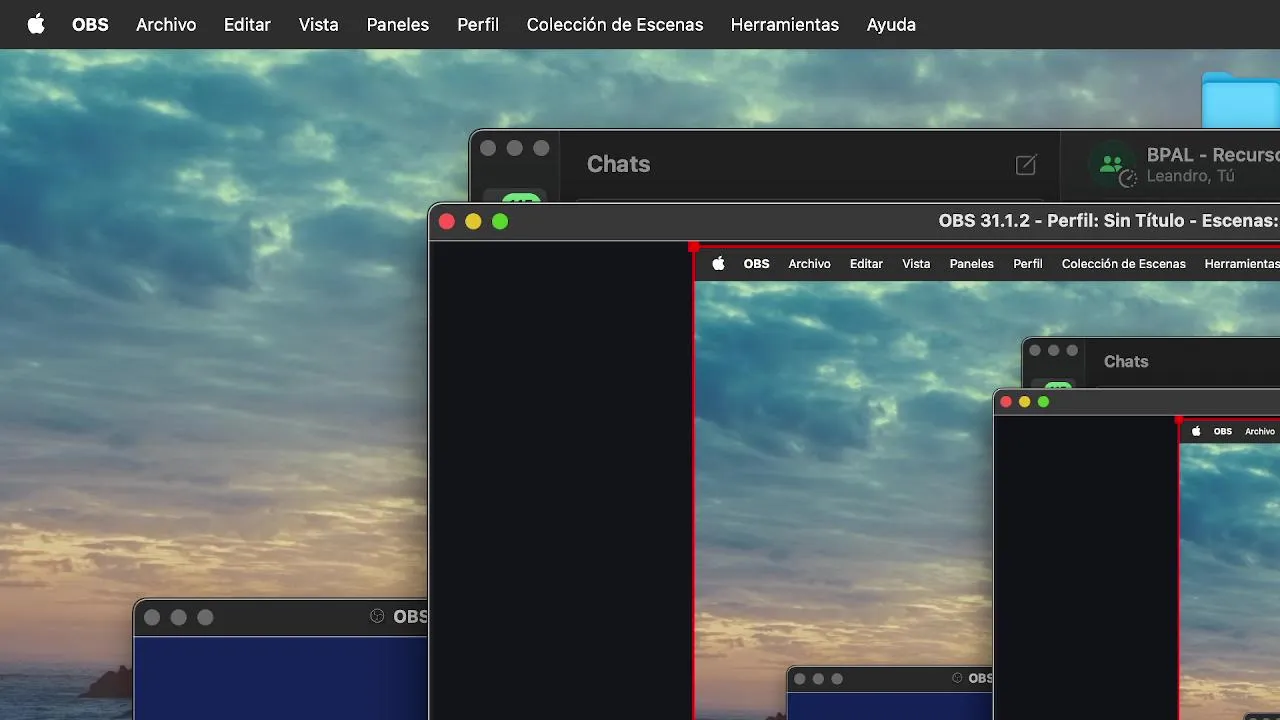The width and height of the screenshot is (1280, 720).
Task: Click the Apple icon on the bar below the OBS title
Action: [718, 264]
